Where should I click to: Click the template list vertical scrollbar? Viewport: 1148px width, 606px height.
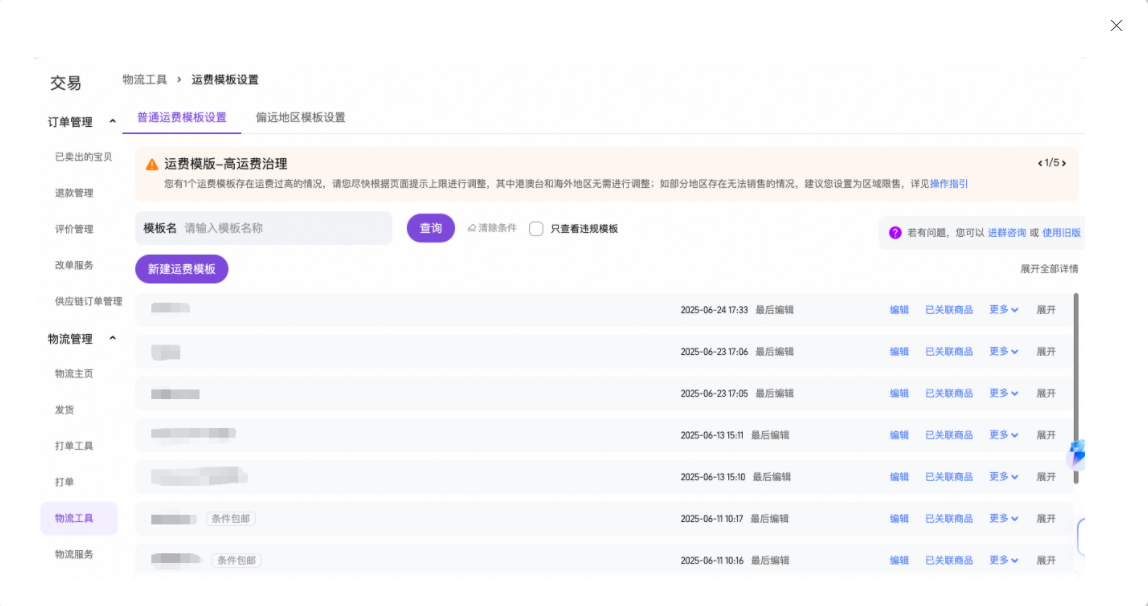pyautogui.click(x=1076, y=388)
